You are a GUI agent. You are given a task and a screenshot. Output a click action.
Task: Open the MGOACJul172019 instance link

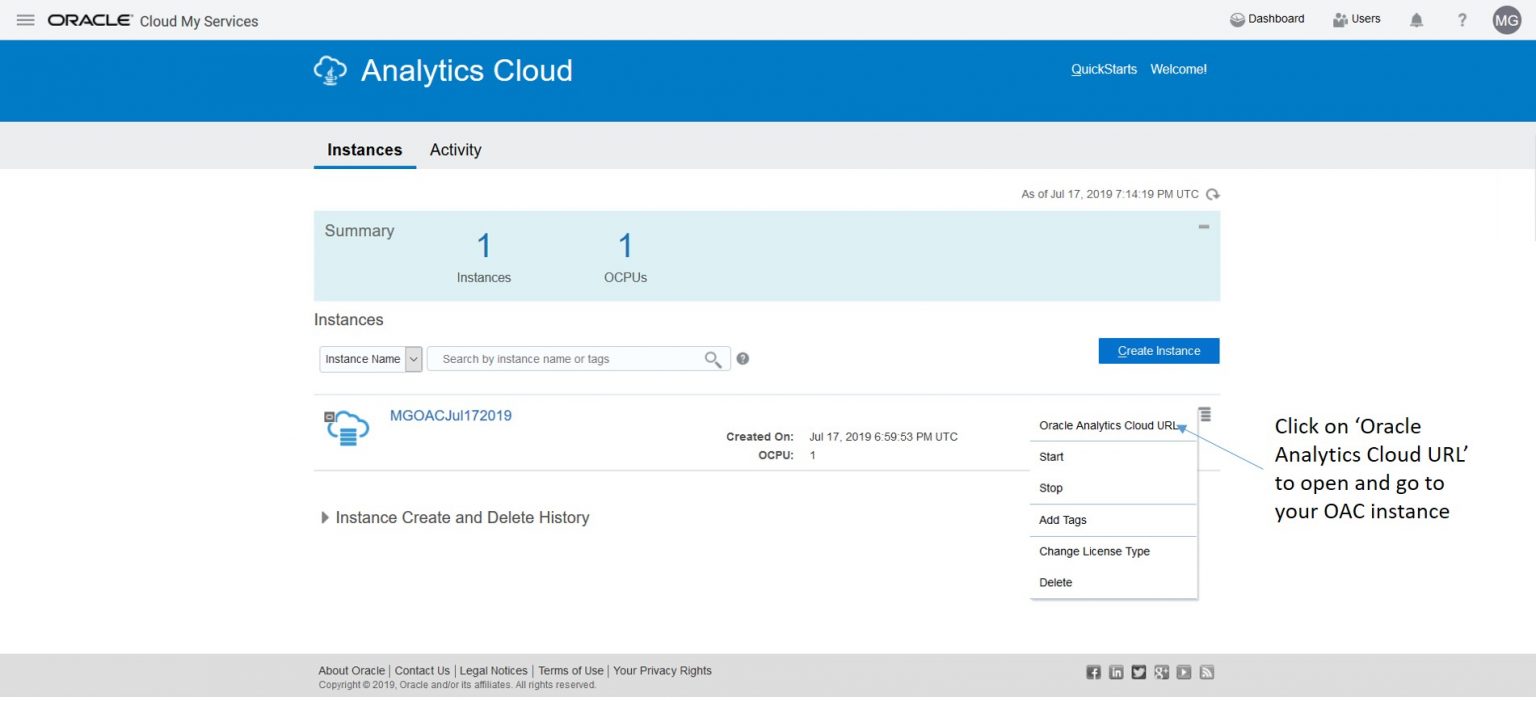(450, 414)
